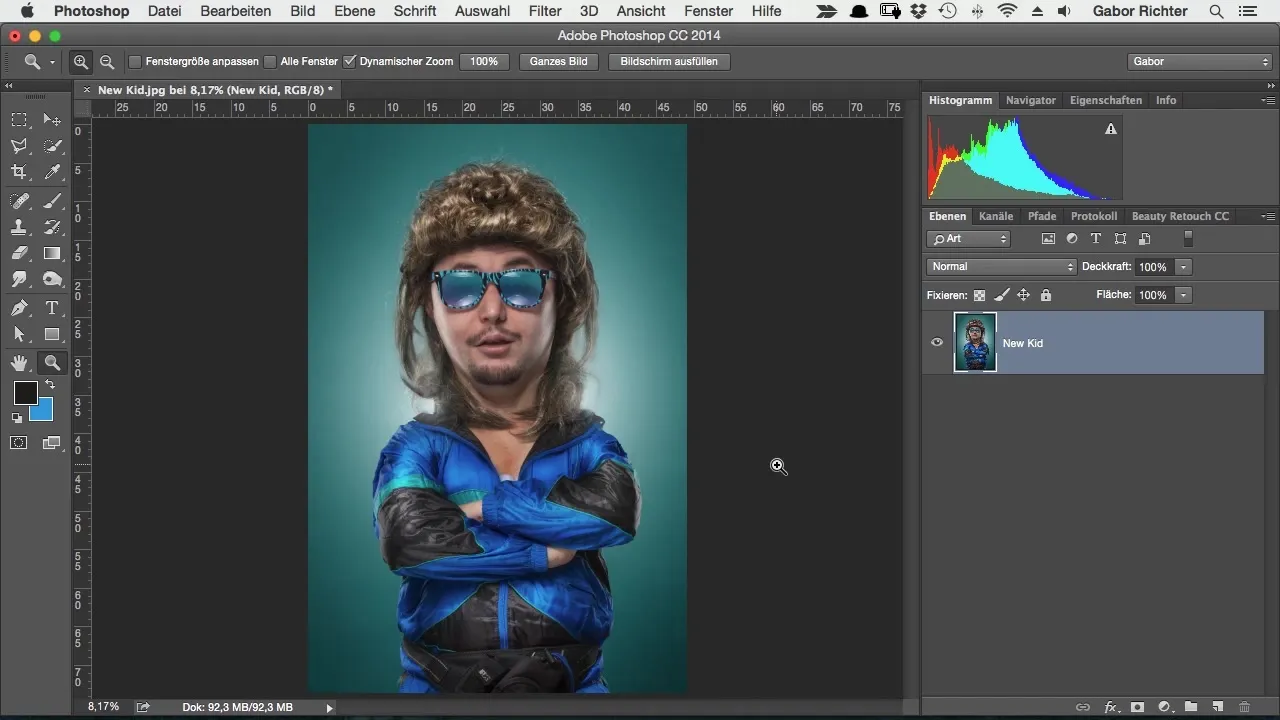Image resolution: width=1280 pixels, height=720 pixels.
Task: Filter layers by pixel layers
Action: (x=1048, y=239)
